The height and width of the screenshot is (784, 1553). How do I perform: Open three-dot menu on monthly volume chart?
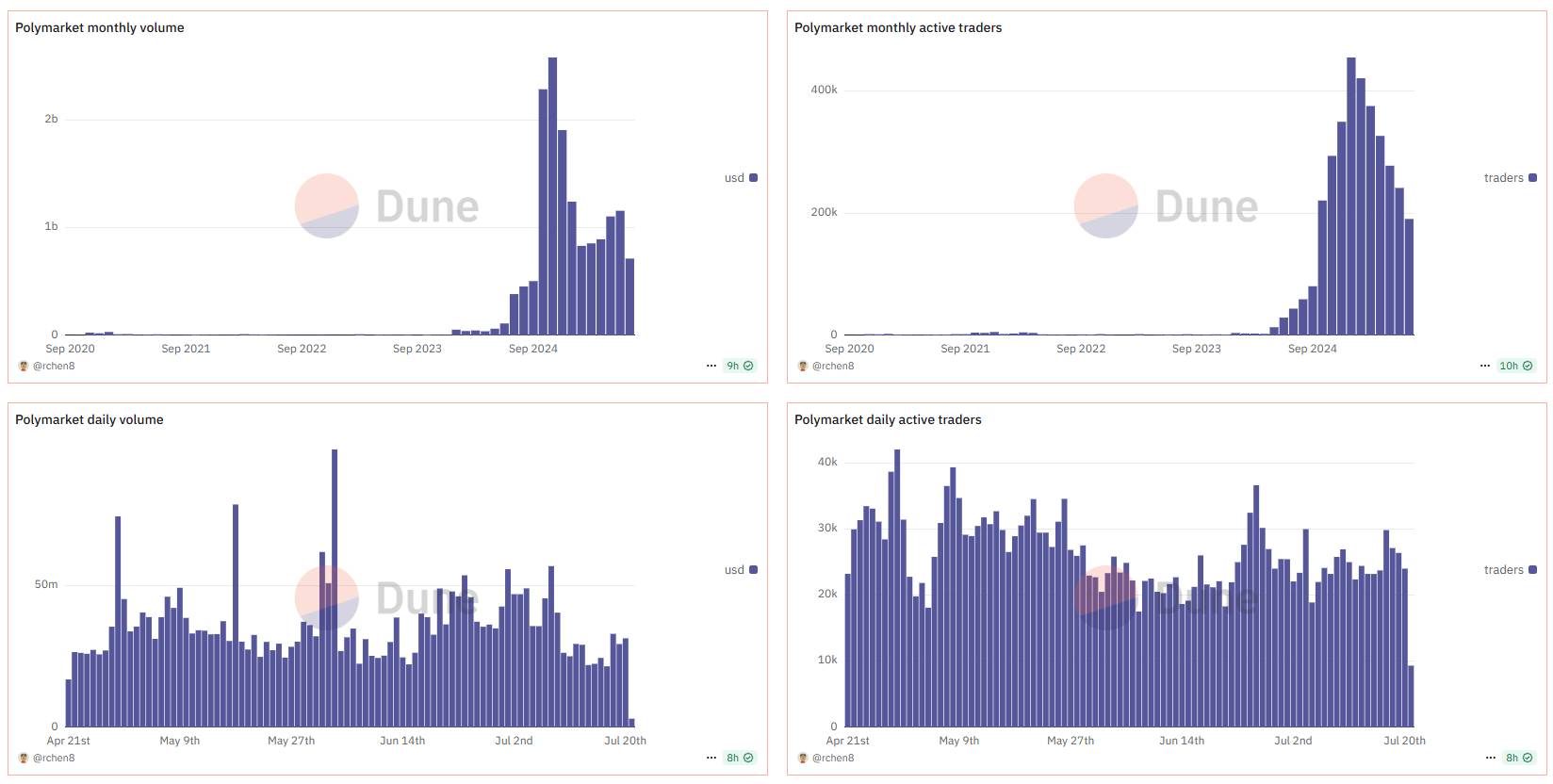pyautogui.click(x=711, y=366)
